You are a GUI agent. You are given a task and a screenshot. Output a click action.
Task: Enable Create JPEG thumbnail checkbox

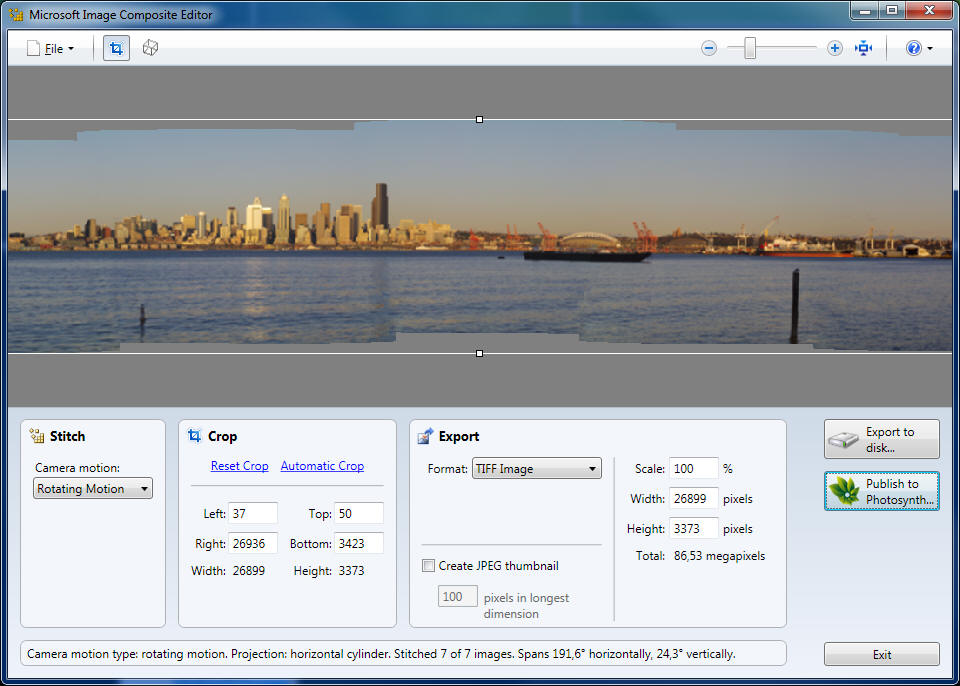point(429,566)
